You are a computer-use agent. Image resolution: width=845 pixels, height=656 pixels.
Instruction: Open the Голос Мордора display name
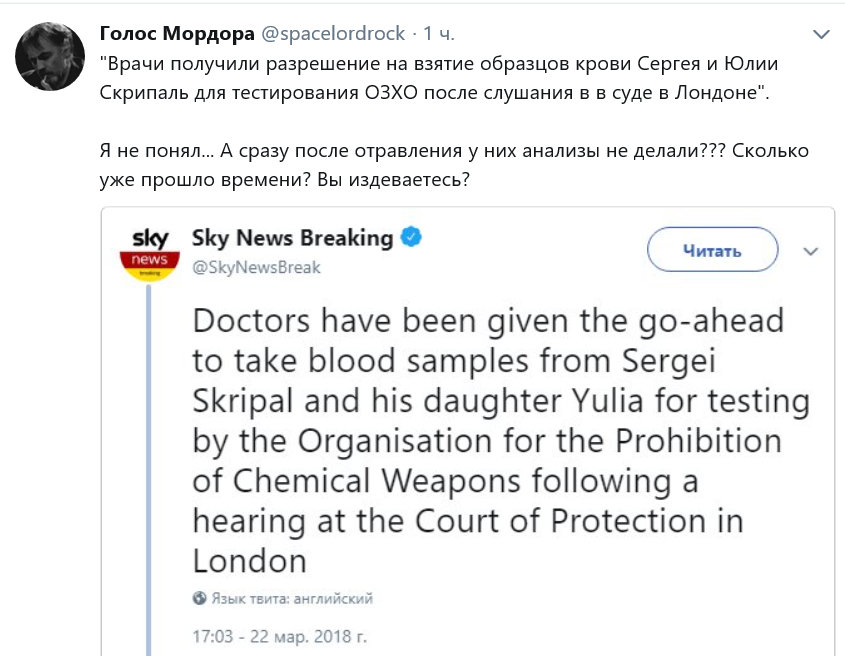point(176,34)
